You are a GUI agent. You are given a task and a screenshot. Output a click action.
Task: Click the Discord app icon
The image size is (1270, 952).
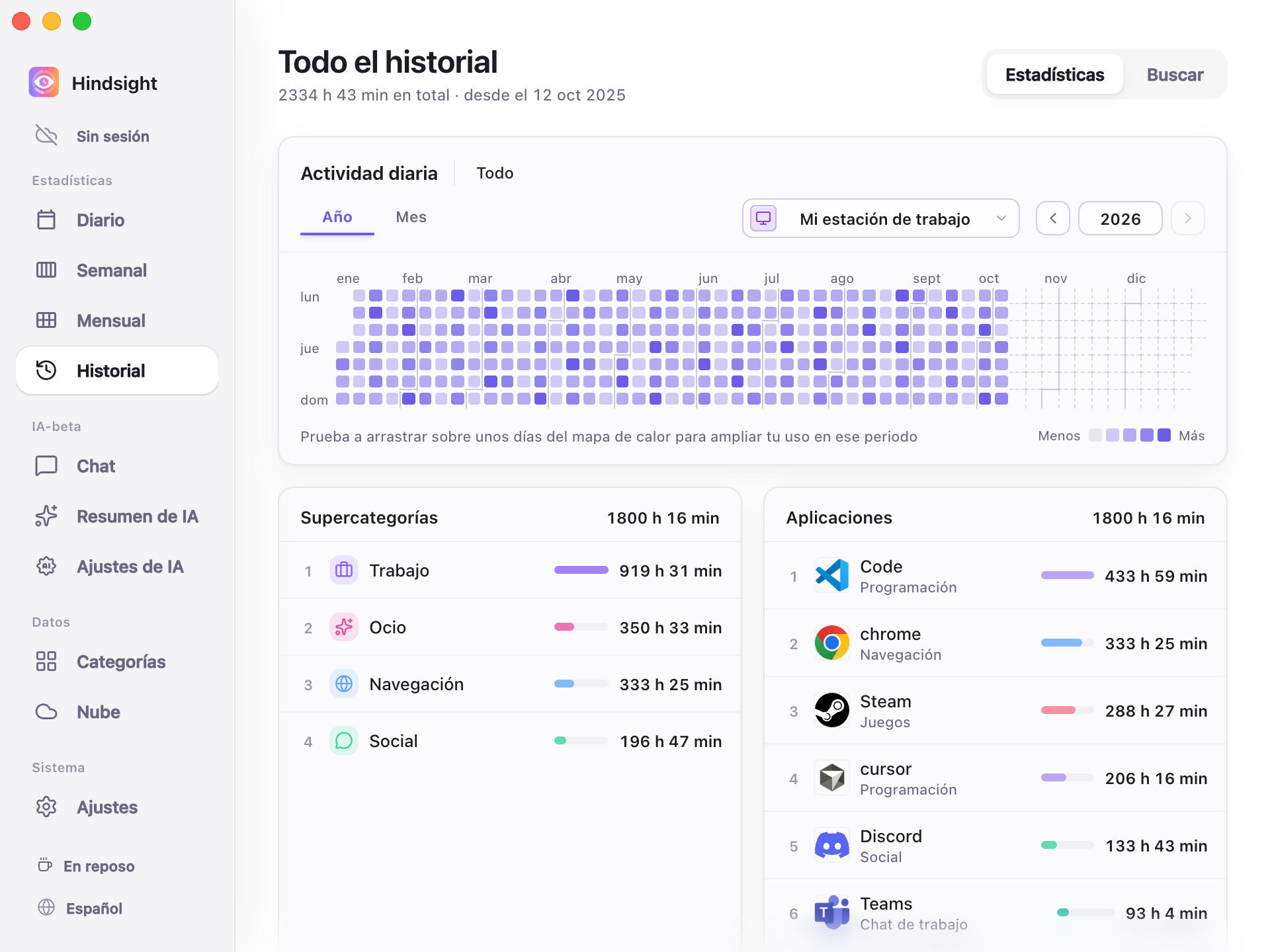pos(832,845)
